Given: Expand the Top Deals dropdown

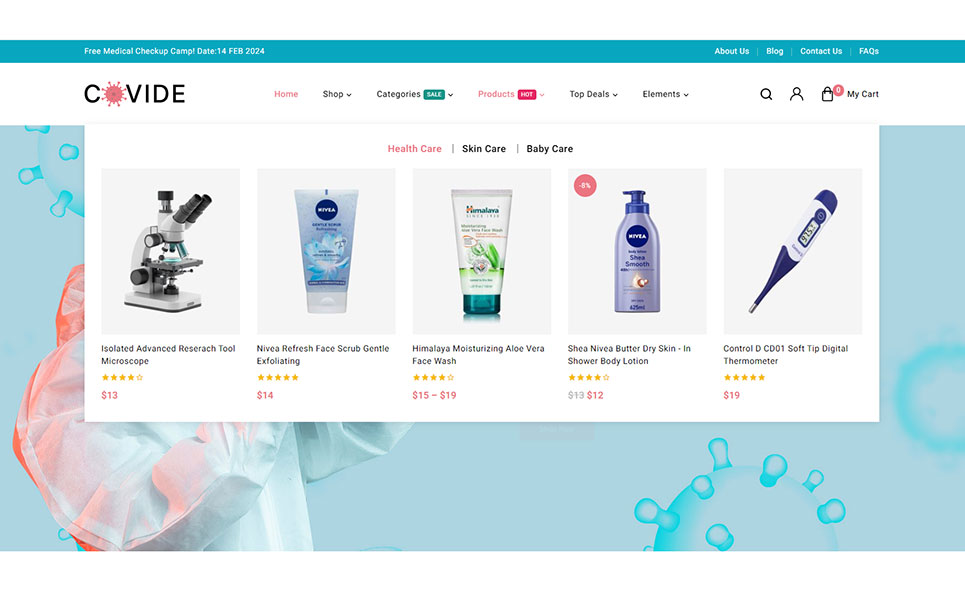Looking at the screenshot, I should 593,94.
